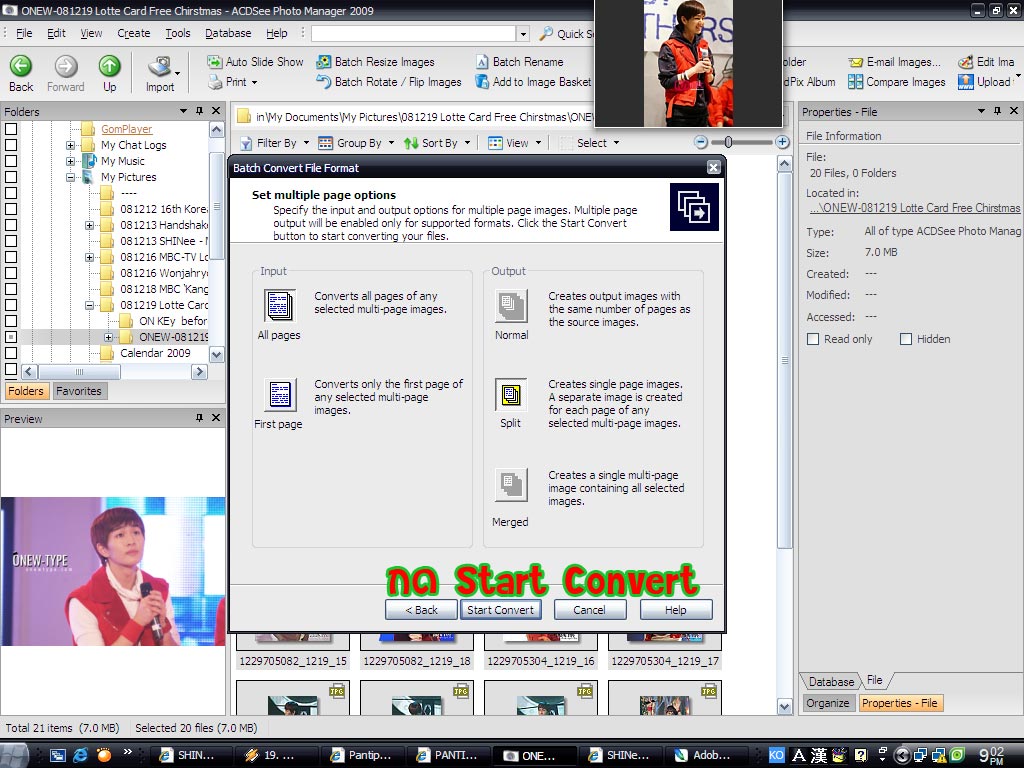Viewport: 1024px width, 768px height.
Task: Click the quick search input field
Action: (x=413, y=33)
